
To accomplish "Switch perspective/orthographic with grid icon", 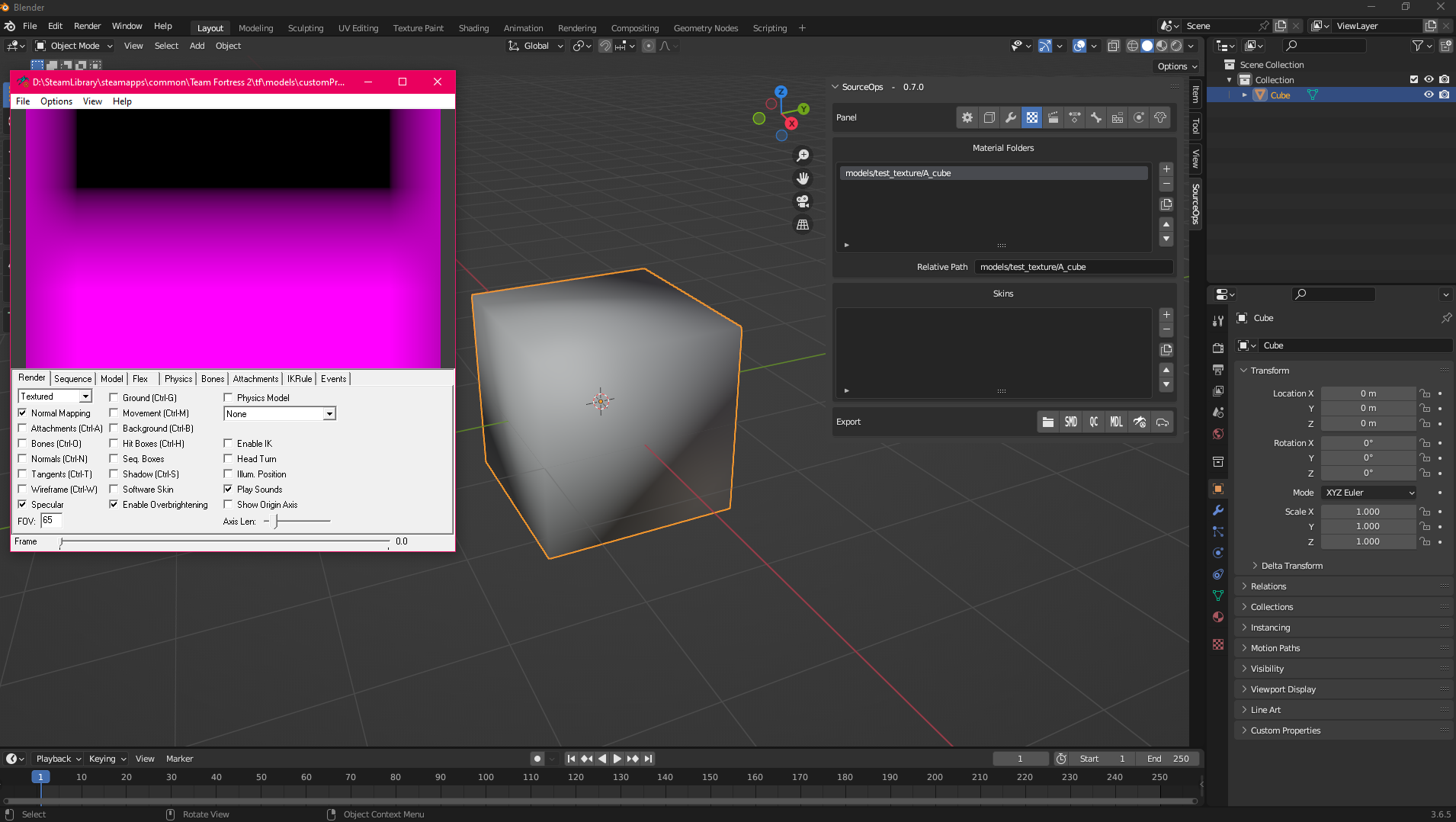I will tap(803, 224).
